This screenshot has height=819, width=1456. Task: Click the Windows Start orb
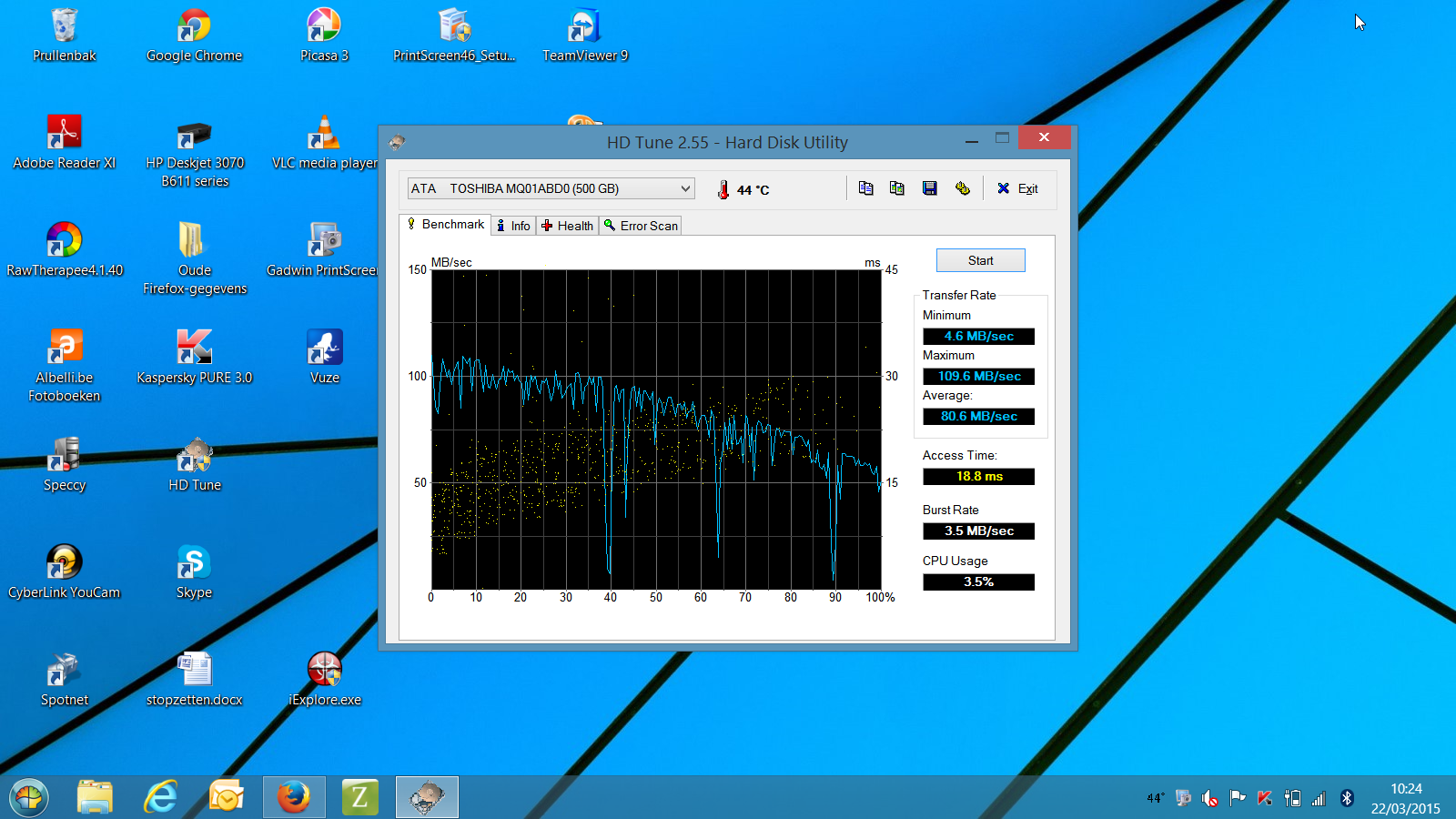[x=29, y=798]
